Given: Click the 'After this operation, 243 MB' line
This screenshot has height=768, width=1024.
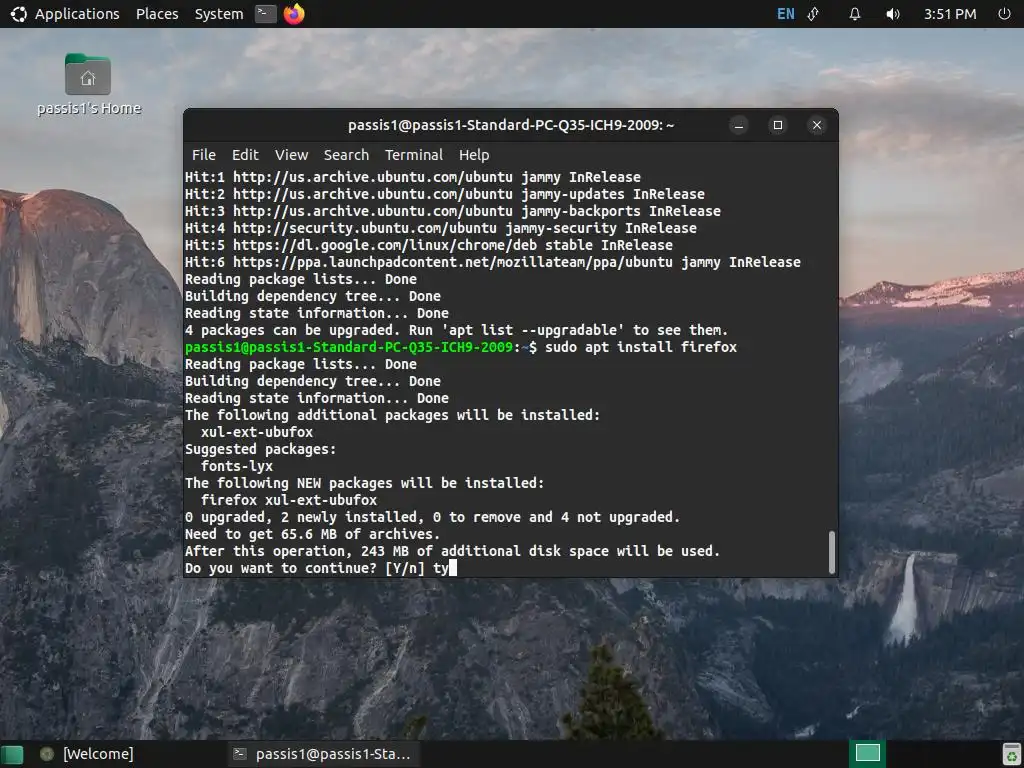Looking at the screenshot, I should click(452, 551).
